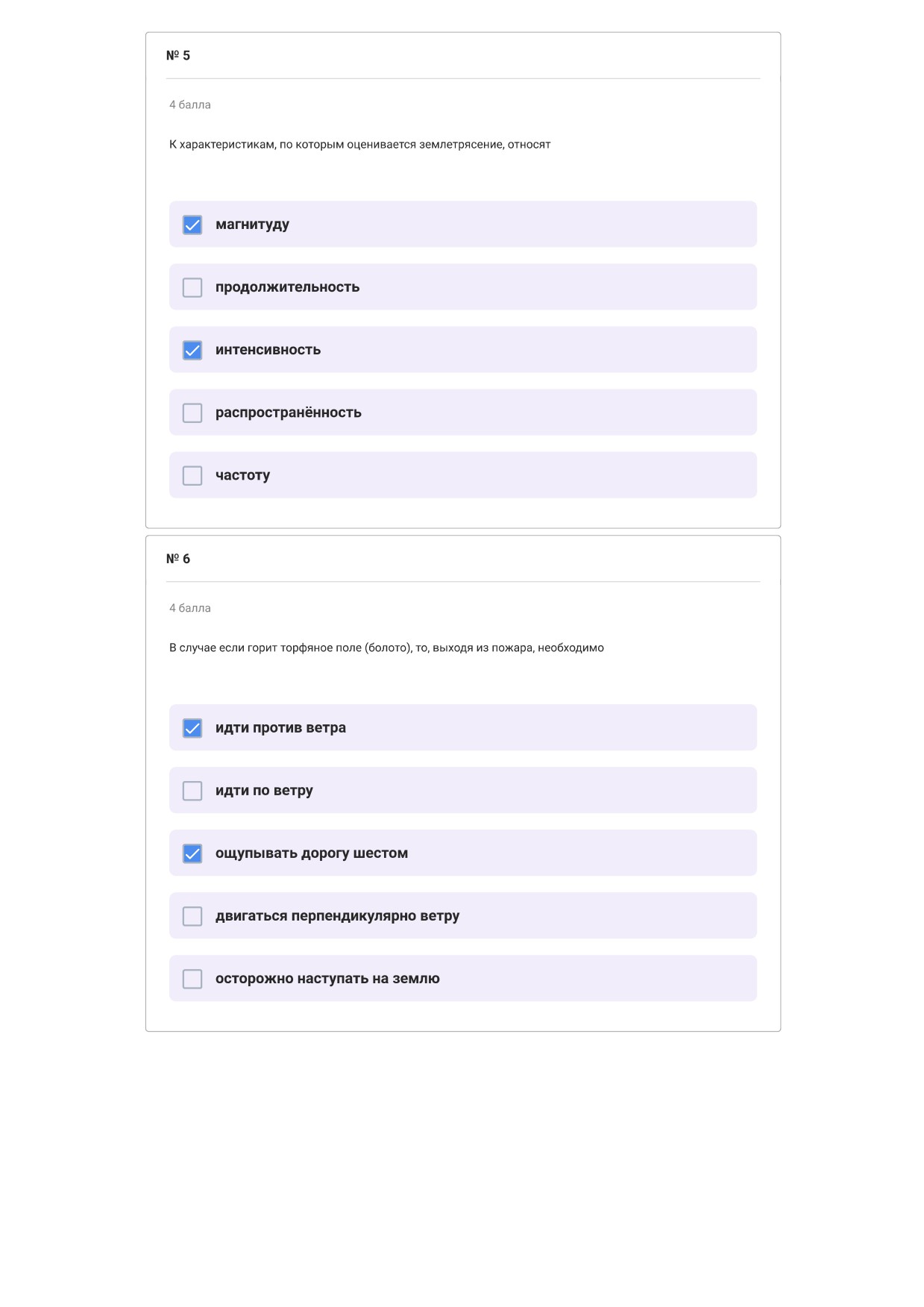Check двигаться перпендикулярно ветру checkbox
924x1307 pixels.
click(x=192, y=915)
